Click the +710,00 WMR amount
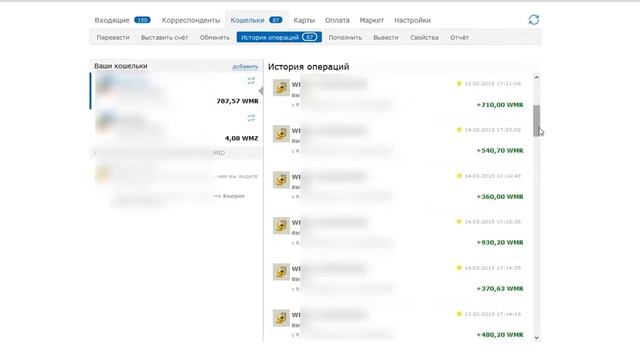Viewport: 640px width, 360px height. click(x=500, y=105)
